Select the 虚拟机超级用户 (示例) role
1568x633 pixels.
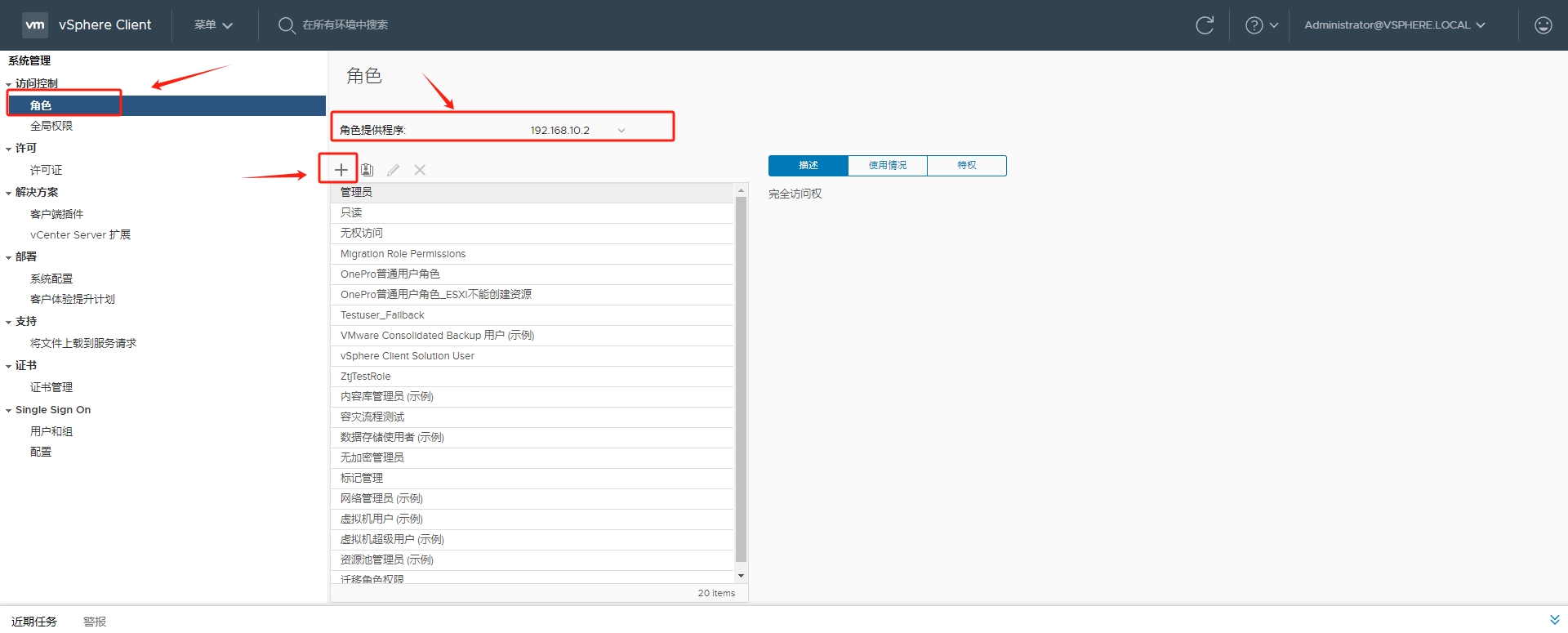coord(532,539)
